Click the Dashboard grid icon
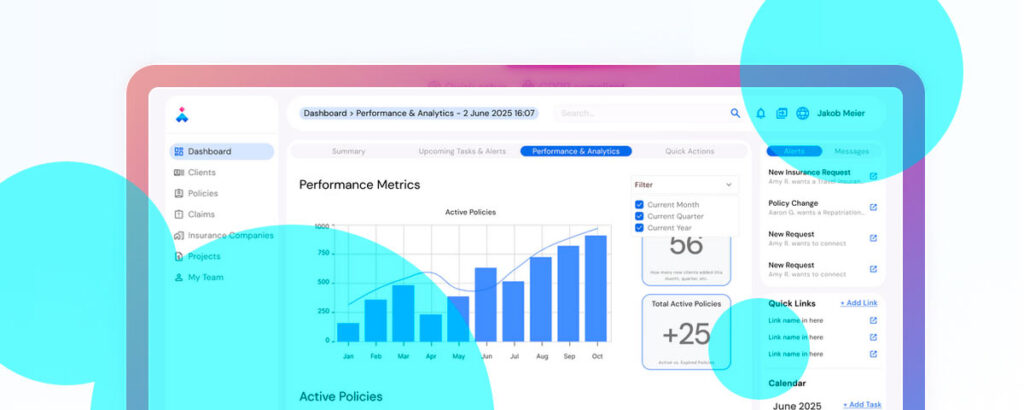The image size is (1024, 410). coord(179,151)
